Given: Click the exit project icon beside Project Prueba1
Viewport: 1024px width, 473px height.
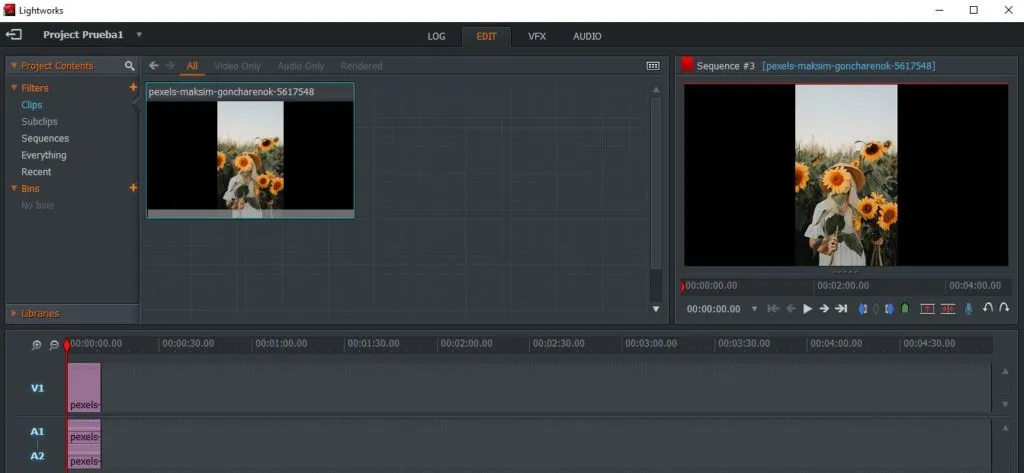Looking at the screenshot, I should pyautogui.click(x=13, y=35).
